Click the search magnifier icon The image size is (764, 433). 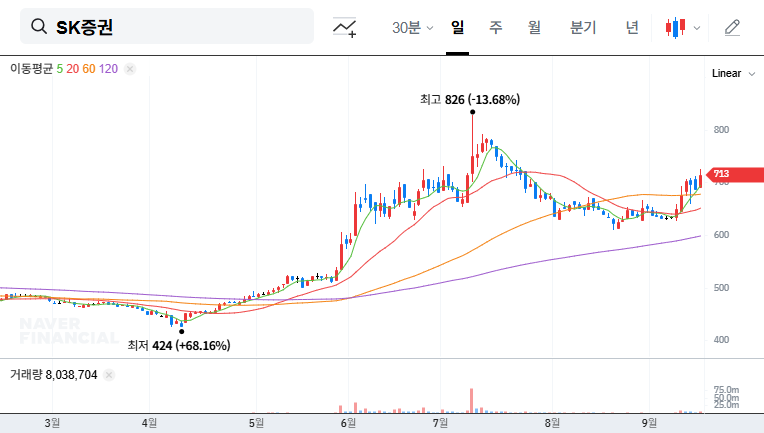(x=39, y=26)
